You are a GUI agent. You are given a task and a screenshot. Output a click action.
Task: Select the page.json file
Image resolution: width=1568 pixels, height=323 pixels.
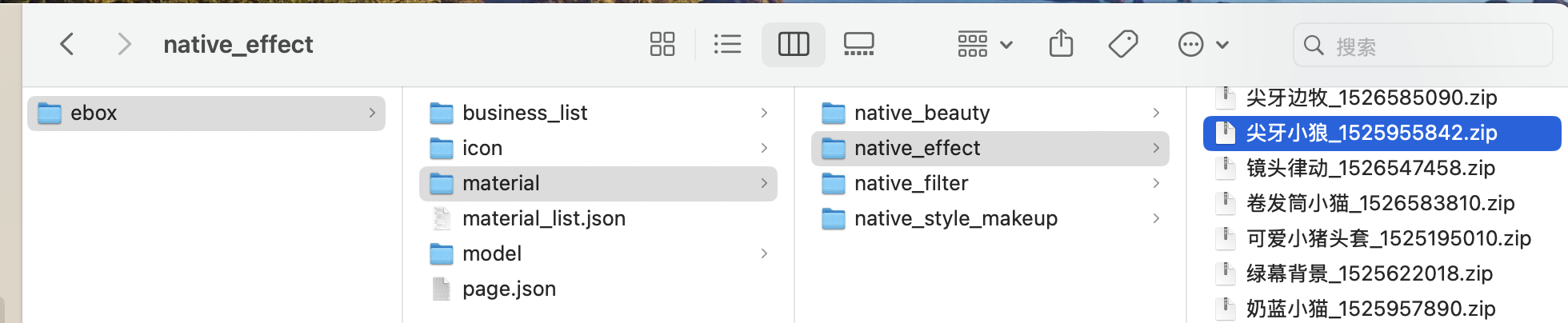point(508,289)
